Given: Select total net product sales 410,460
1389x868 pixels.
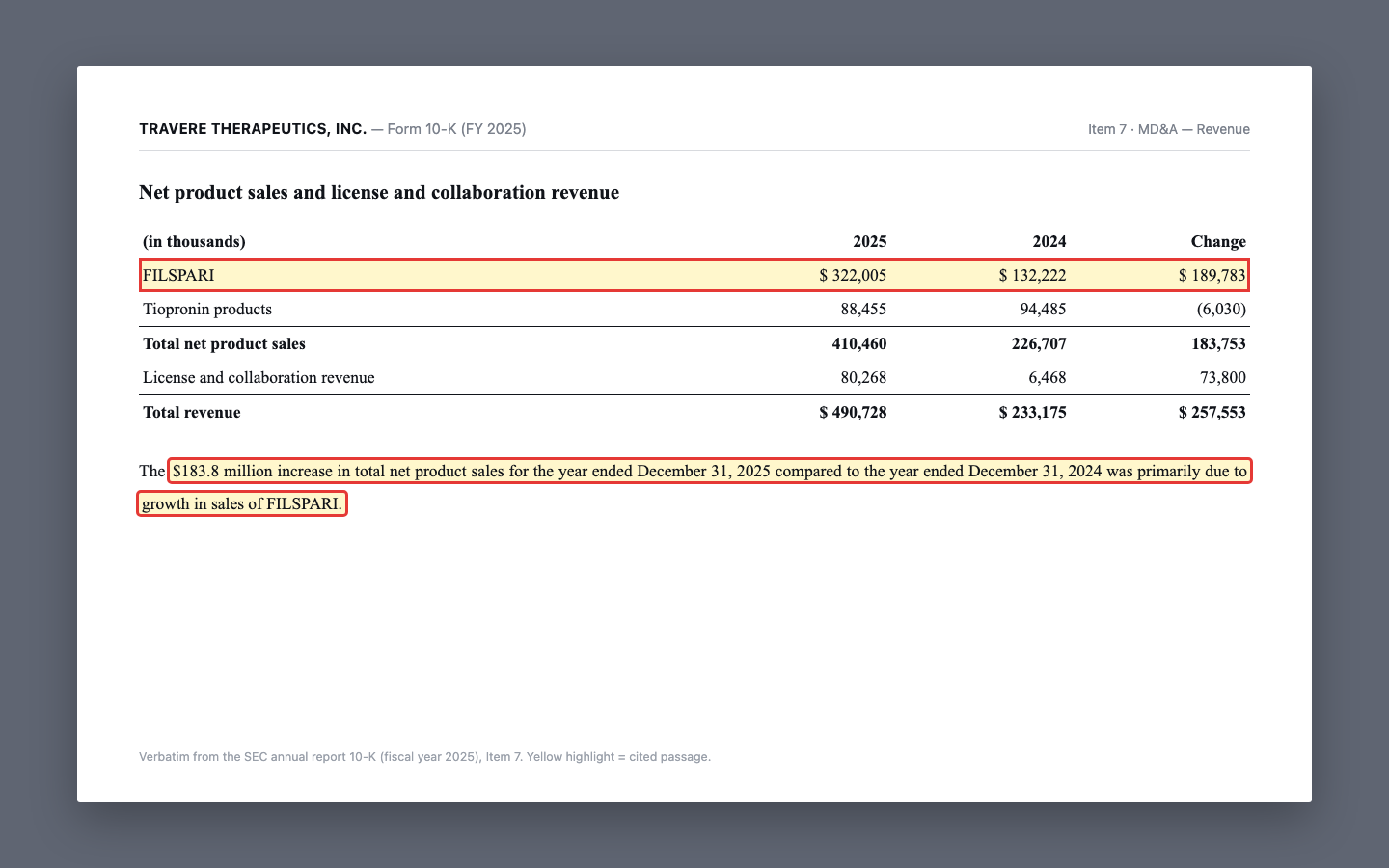Looking at the screenshot, I should point(859,344).
